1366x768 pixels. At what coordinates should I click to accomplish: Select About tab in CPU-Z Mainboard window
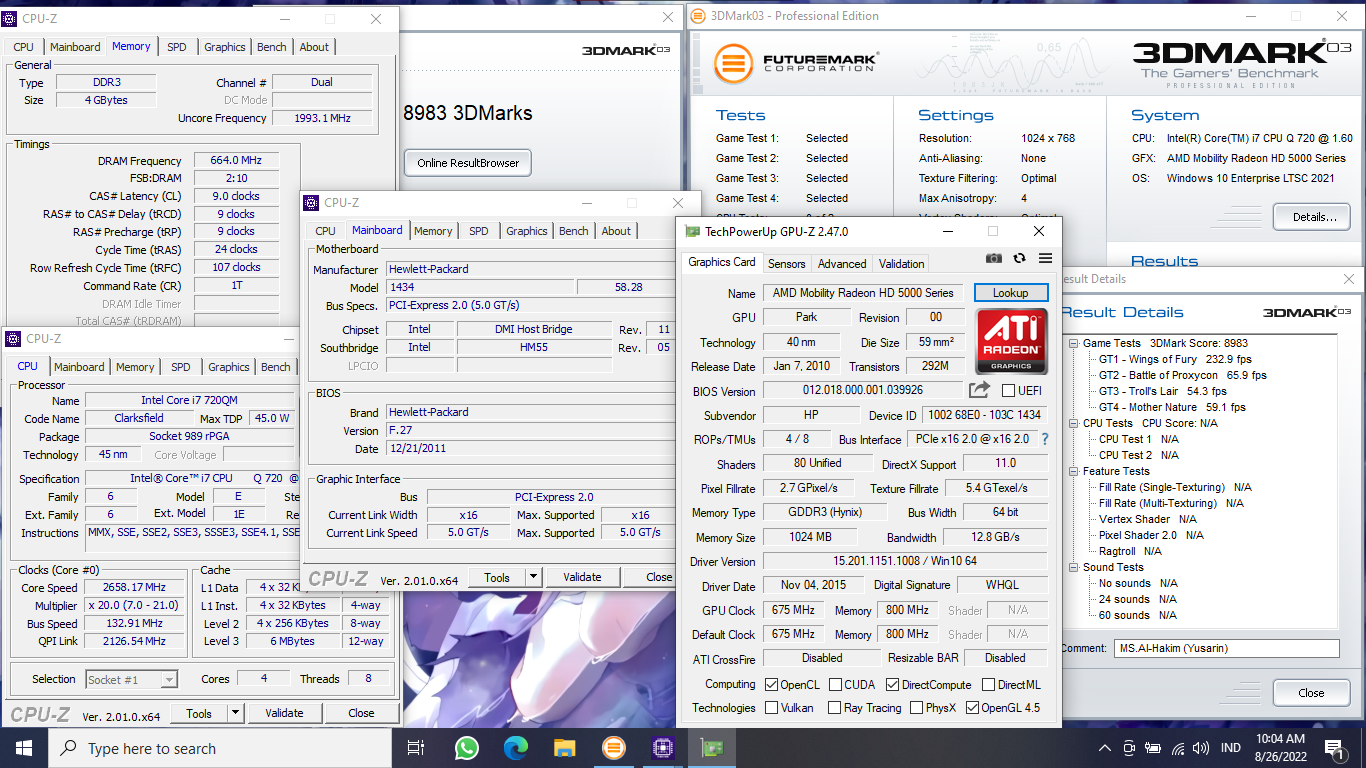tap(616, 231)
